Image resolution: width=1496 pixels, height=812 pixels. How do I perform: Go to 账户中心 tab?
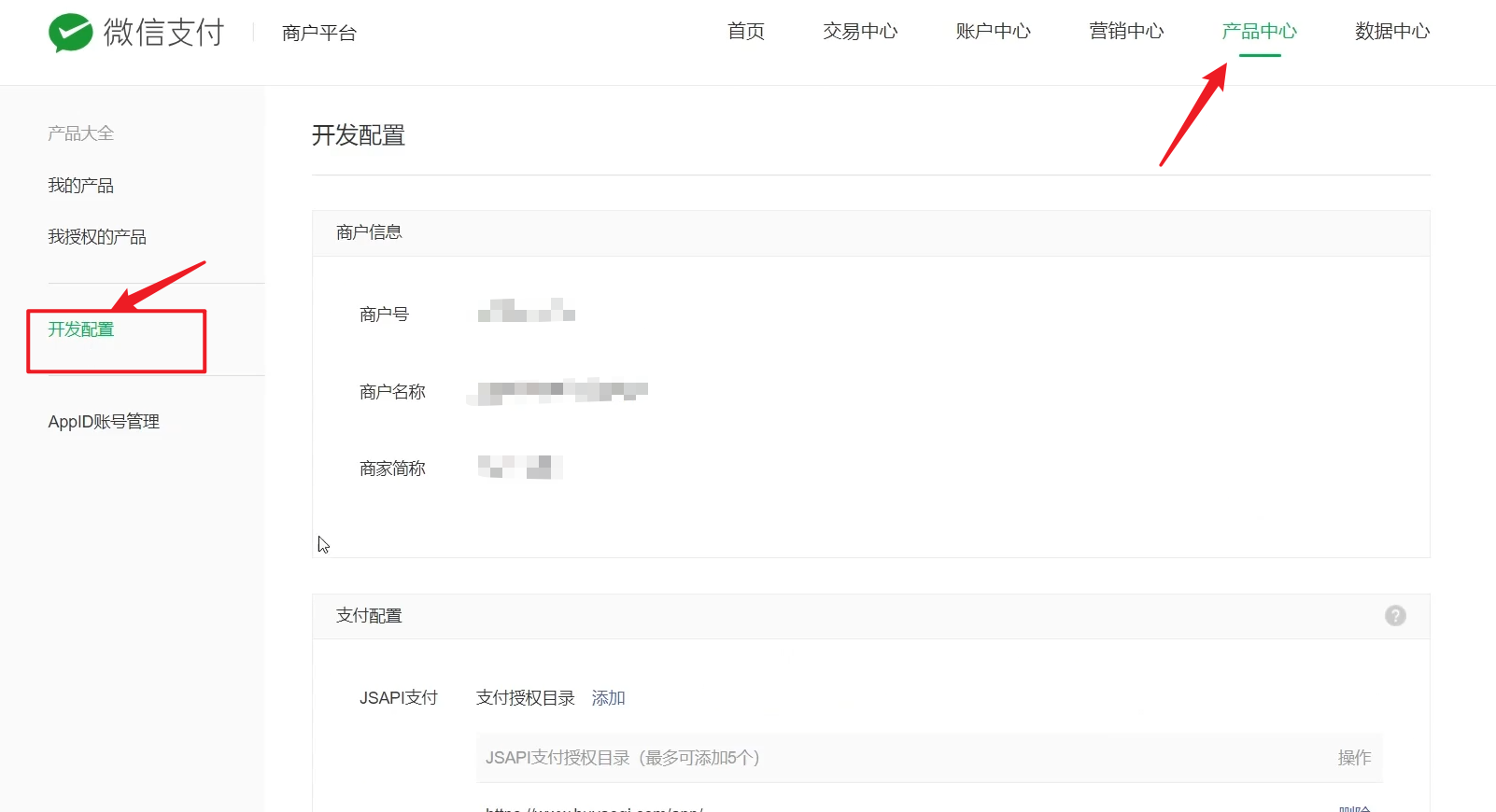coord(994,32)
